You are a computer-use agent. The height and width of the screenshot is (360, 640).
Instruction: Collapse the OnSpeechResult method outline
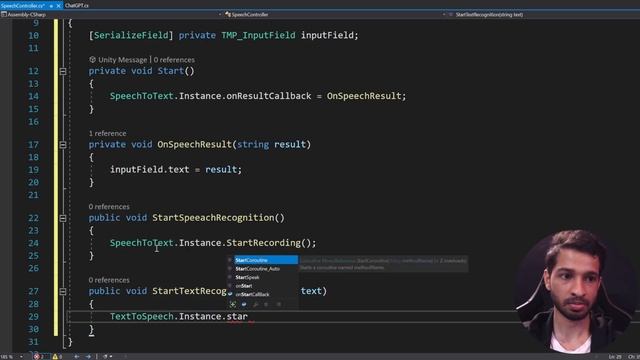pyautogui.click(x=63, y=145)
